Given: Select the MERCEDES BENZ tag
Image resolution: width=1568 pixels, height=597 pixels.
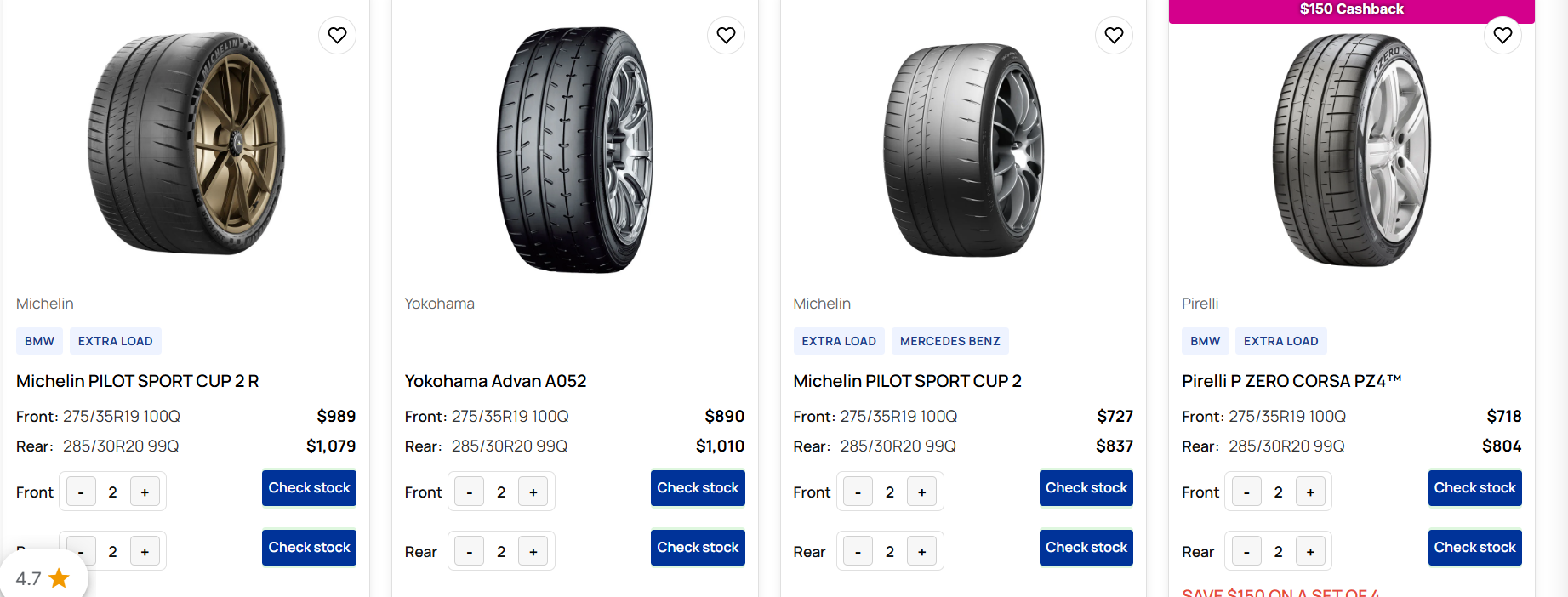Looking at the screenshot, I should 949,341.
